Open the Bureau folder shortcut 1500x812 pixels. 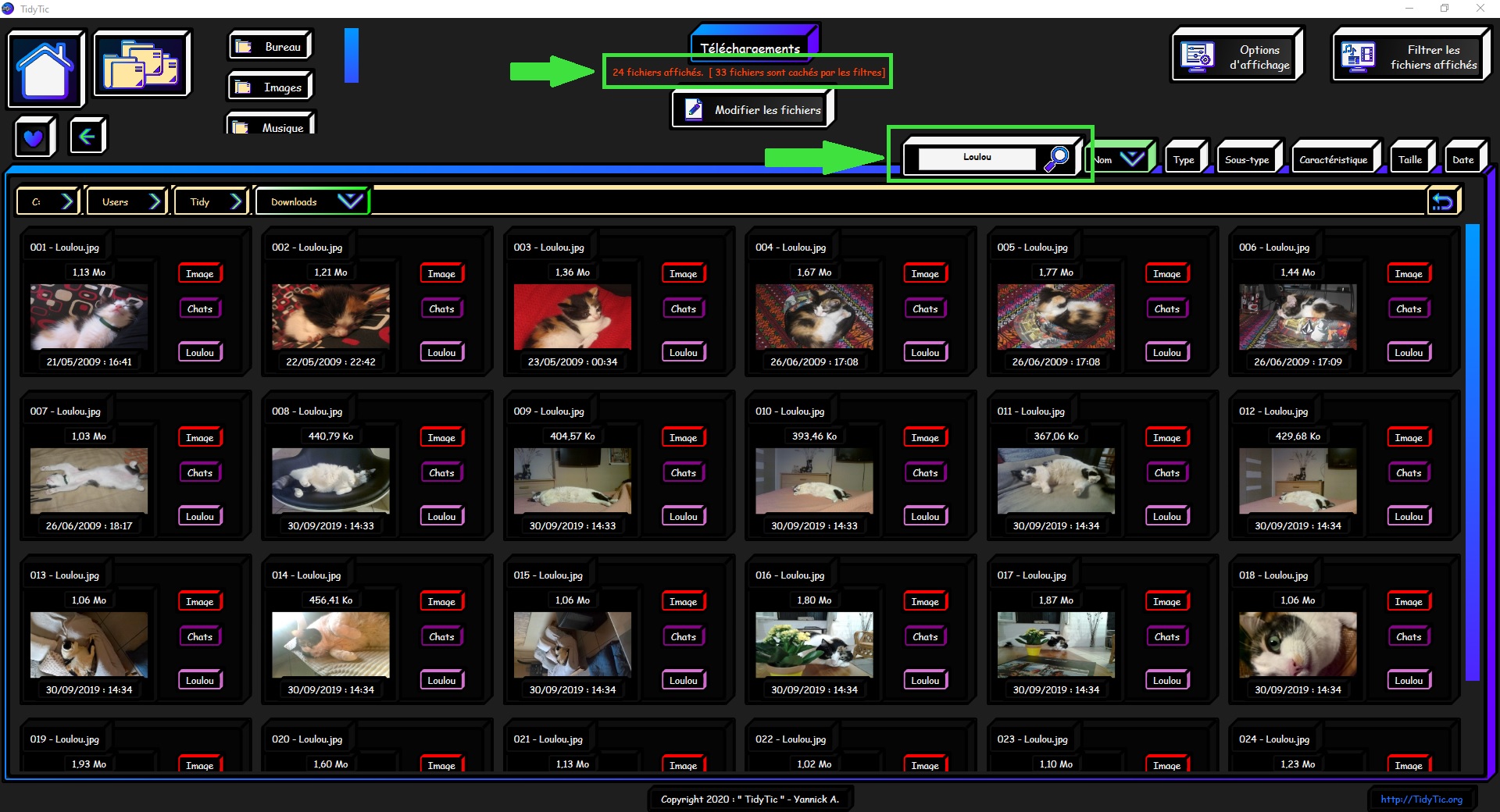(x=270, y=47)
